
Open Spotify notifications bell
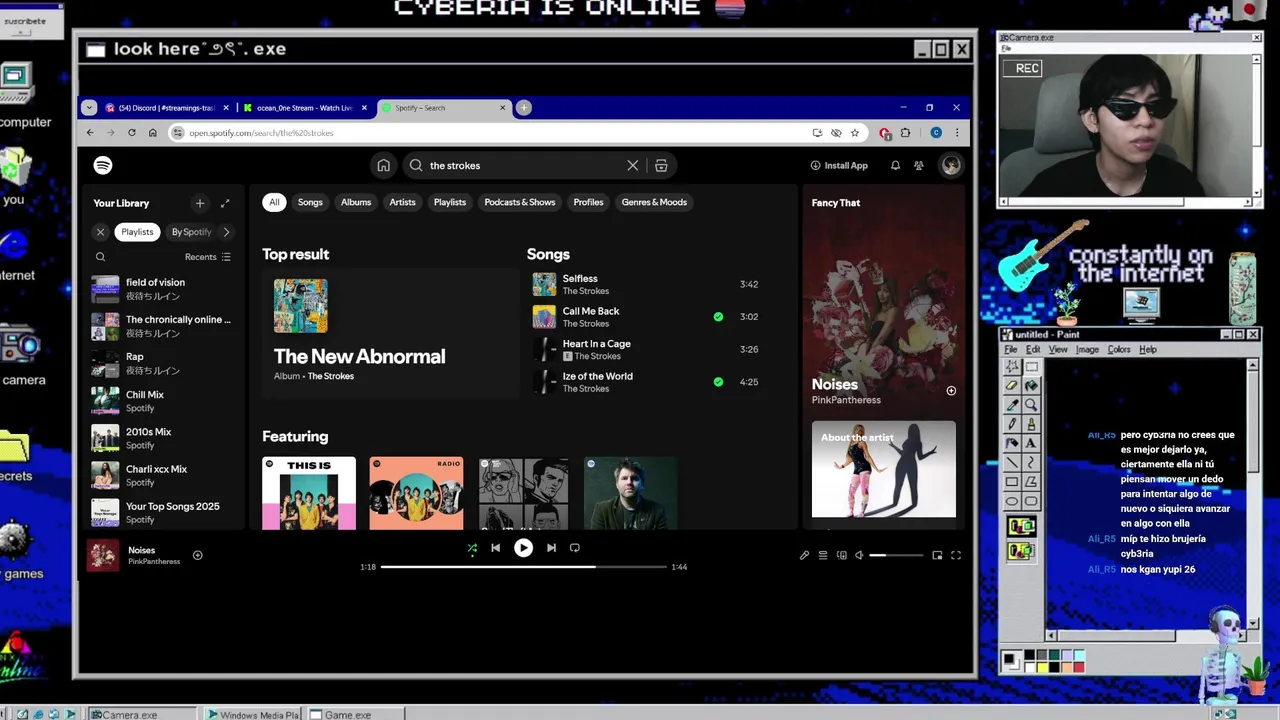click(x=895, y=165)
